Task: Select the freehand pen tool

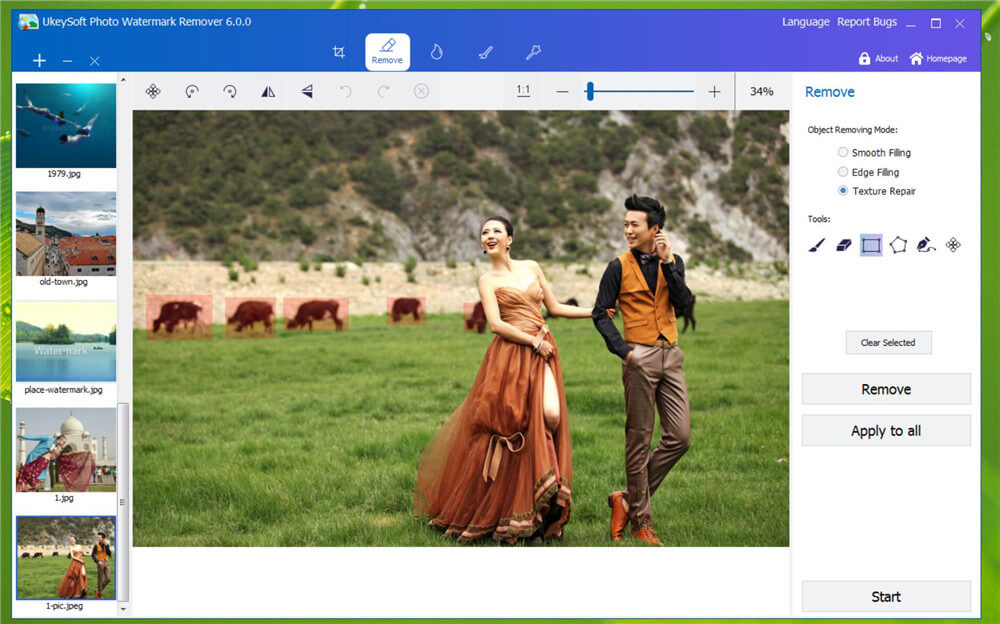Action: 925,245
